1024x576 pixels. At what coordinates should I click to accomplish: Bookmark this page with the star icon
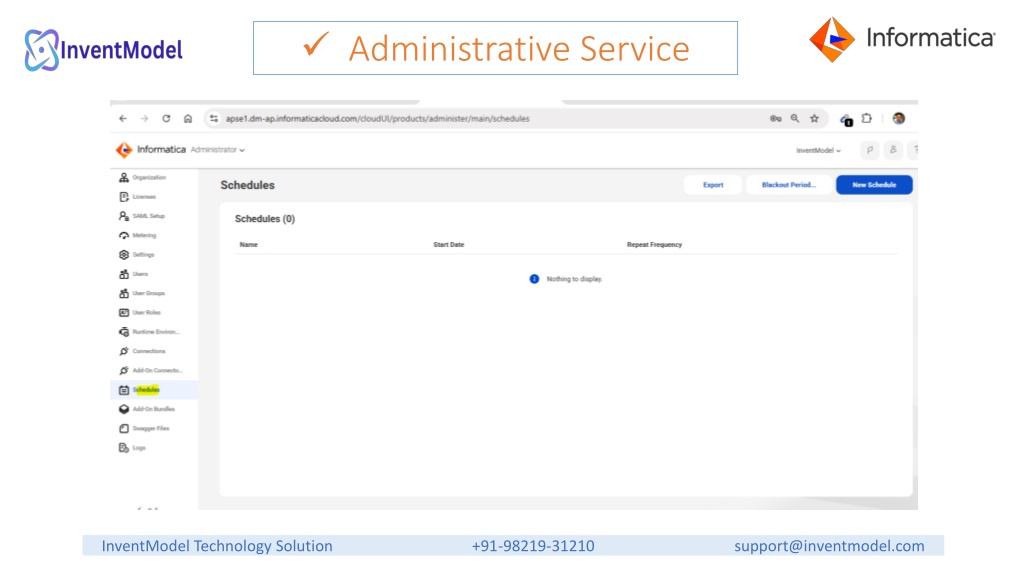pos(814,119)
